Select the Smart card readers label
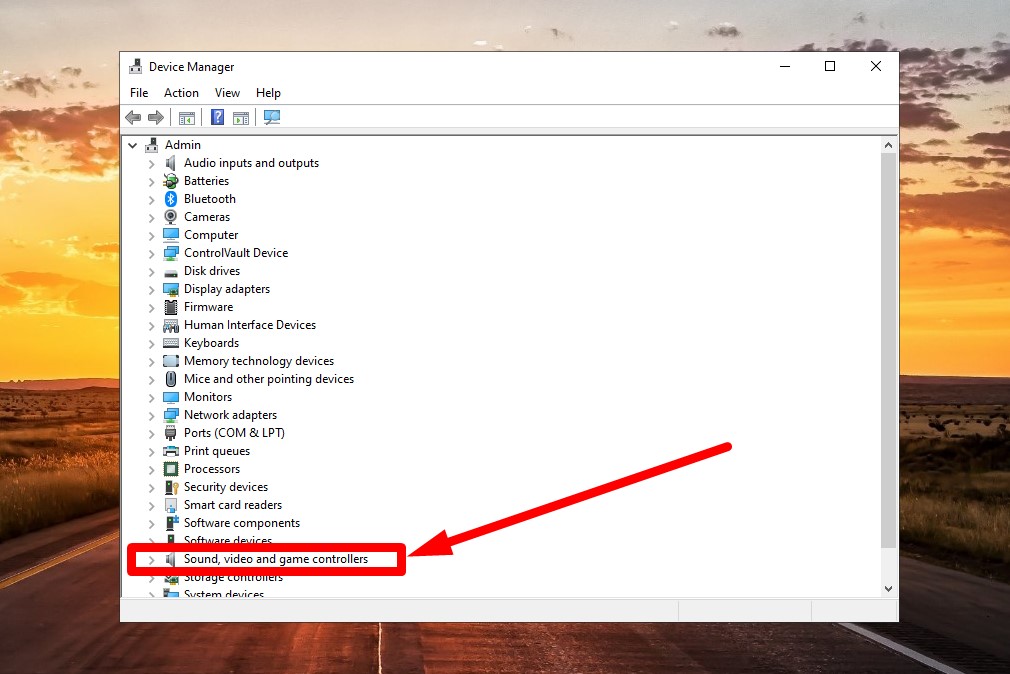Viewport: 1010px width, 674px height. 233,505
